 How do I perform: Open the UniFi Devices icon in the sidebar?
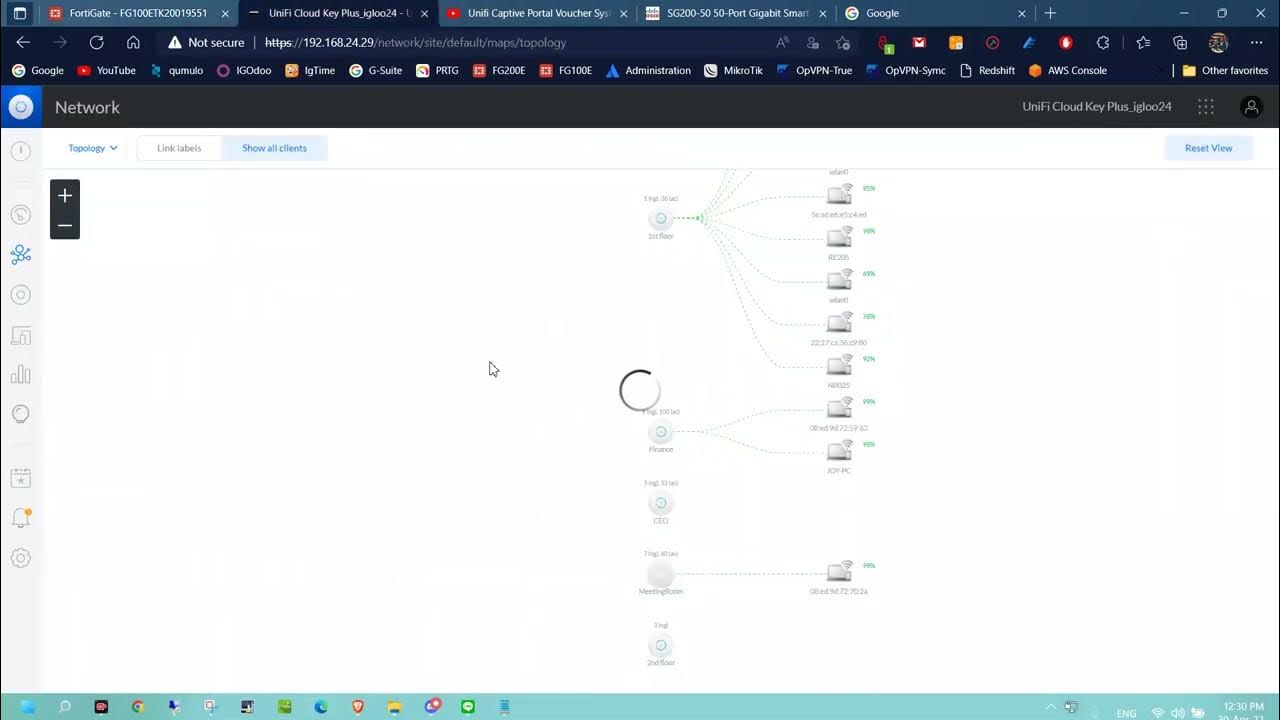[x=21, y=295]
